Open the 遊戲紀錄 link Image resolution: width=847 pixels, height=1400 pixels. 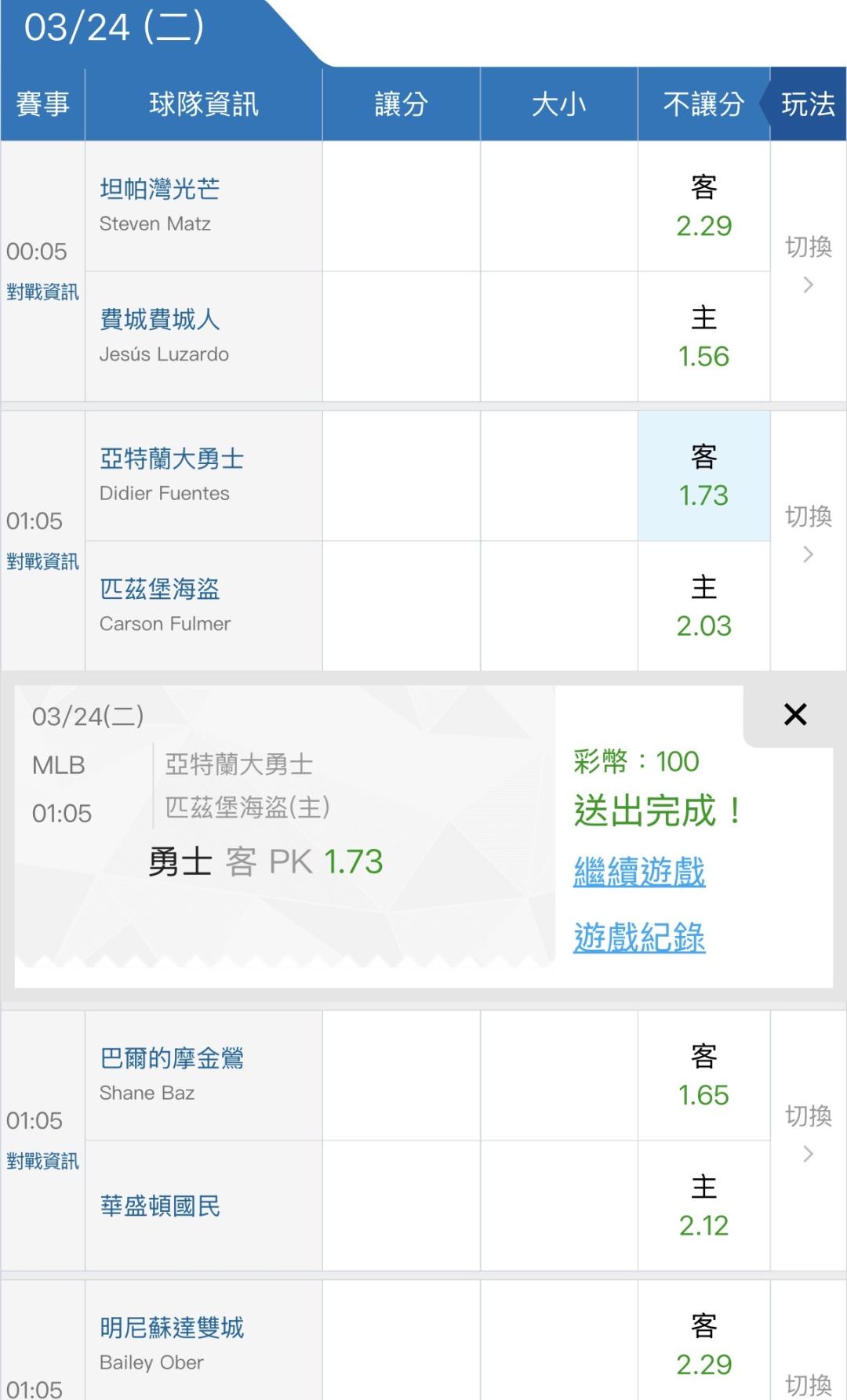pyautogui.click(x=639, y=938)
